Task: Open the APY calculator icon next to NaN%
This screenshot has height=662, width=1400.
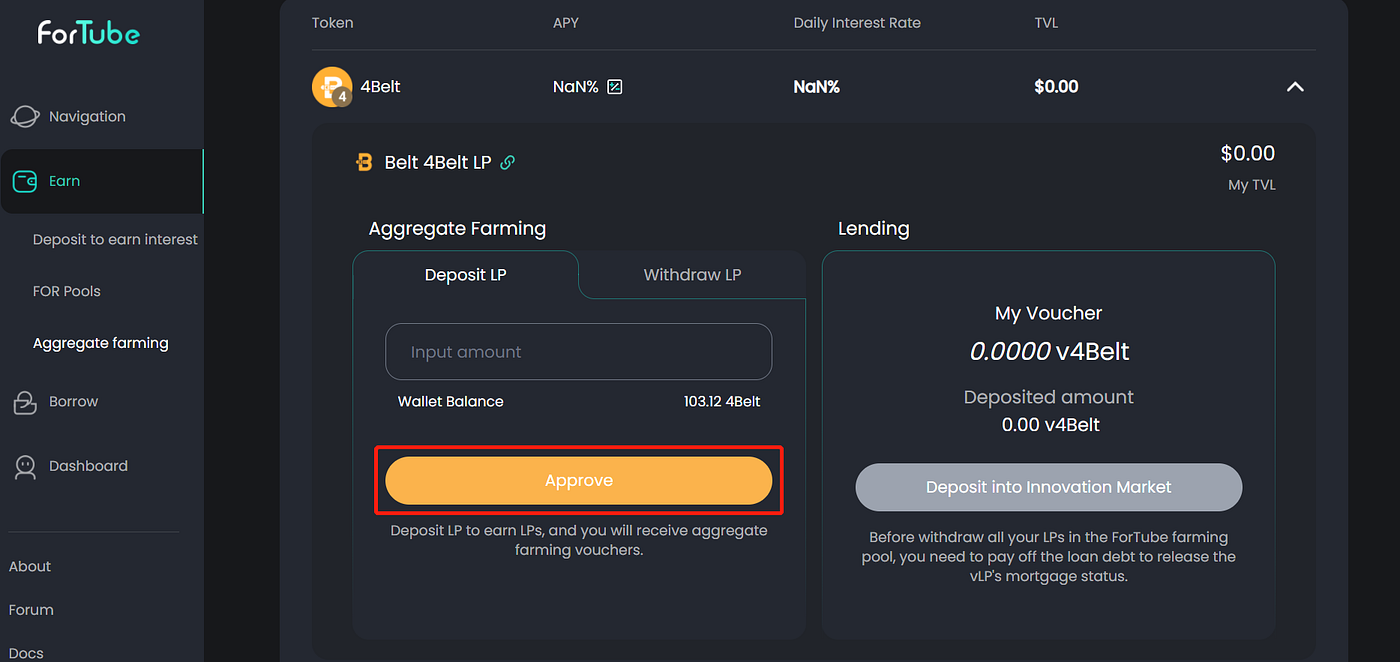Action: [x=615, y=87]
